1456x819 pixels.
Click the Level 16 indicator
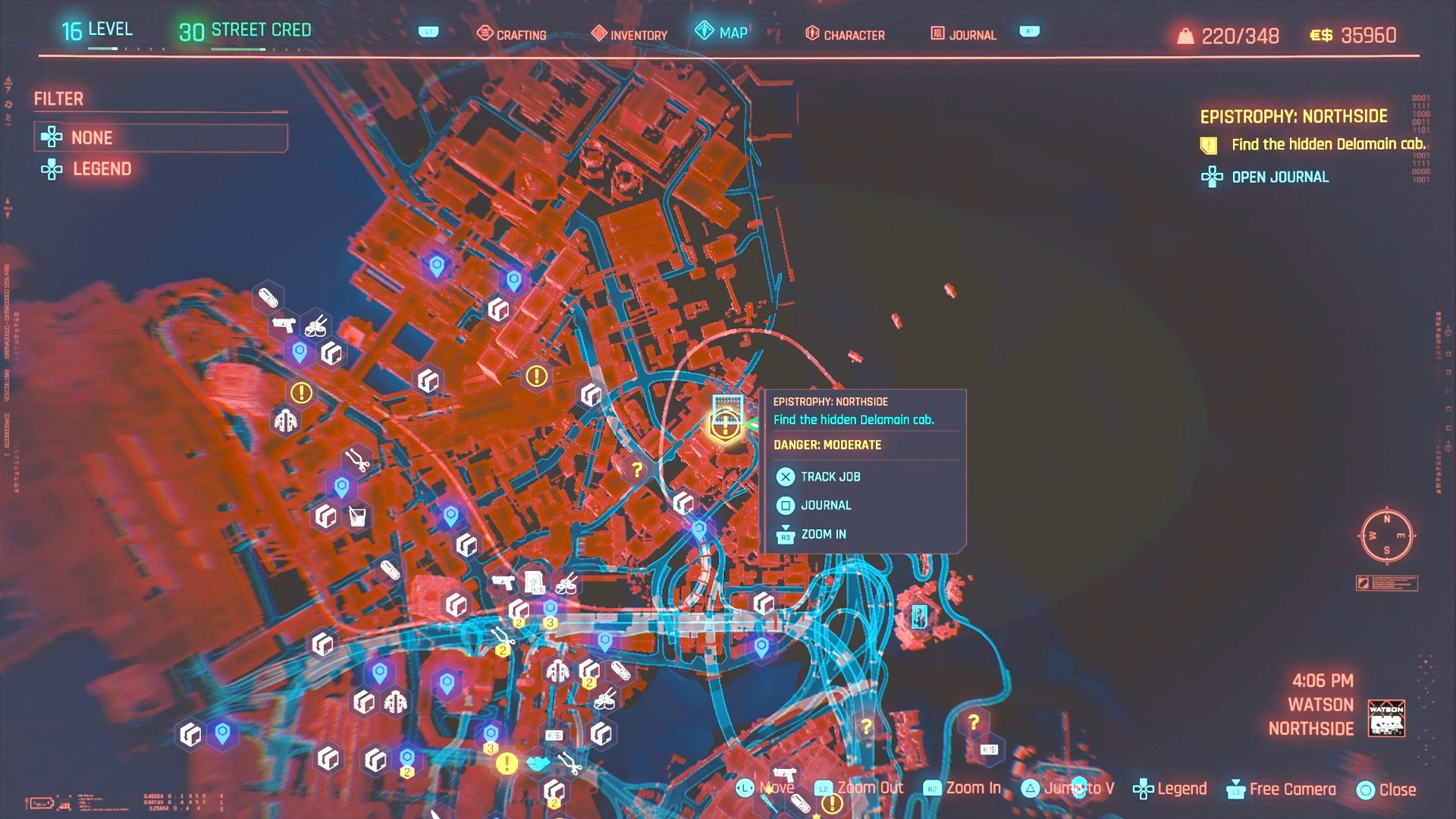point(97,30)
